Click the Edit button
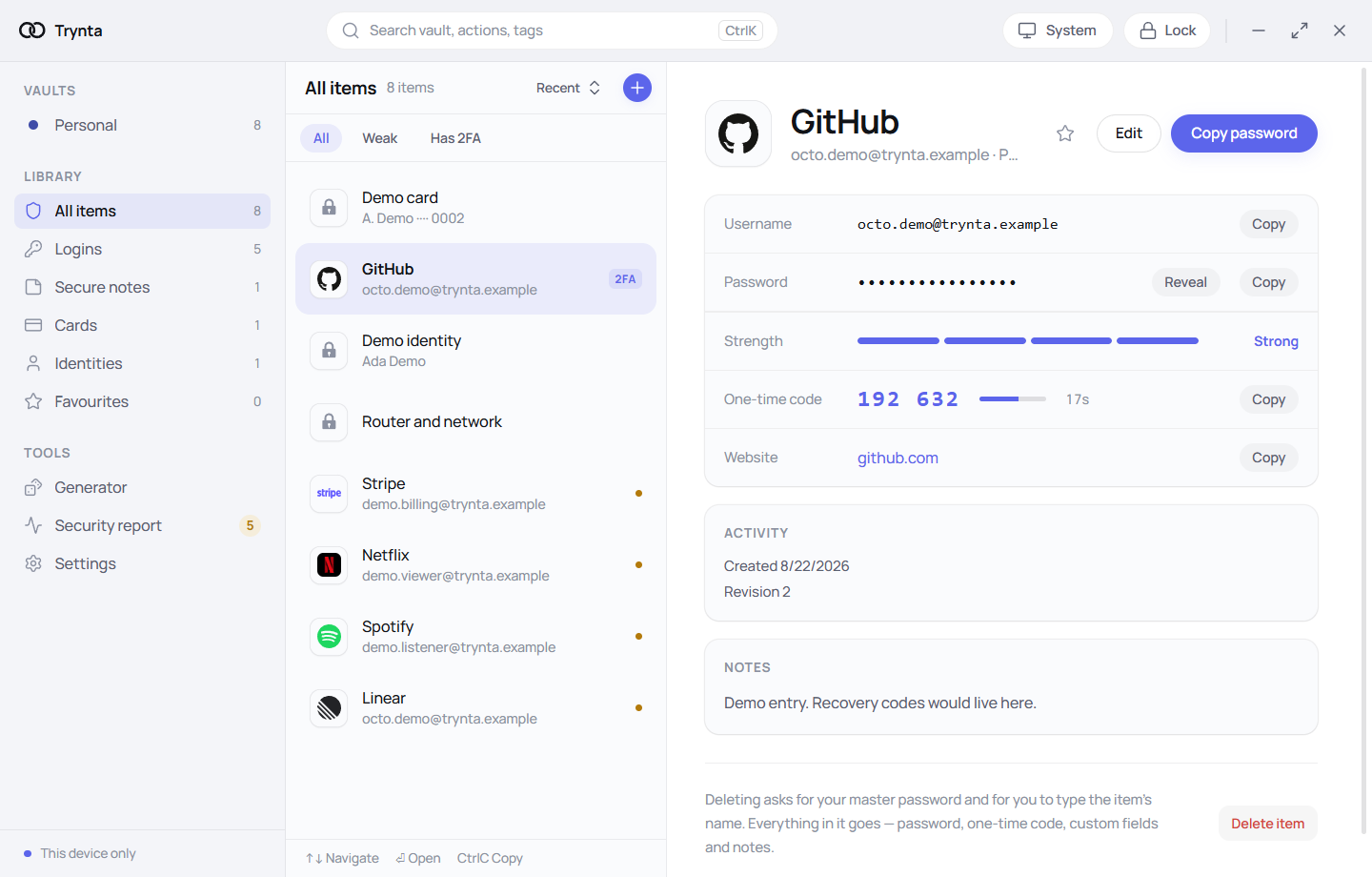Screen dimensions: 1372x877 pos(1129,133)
